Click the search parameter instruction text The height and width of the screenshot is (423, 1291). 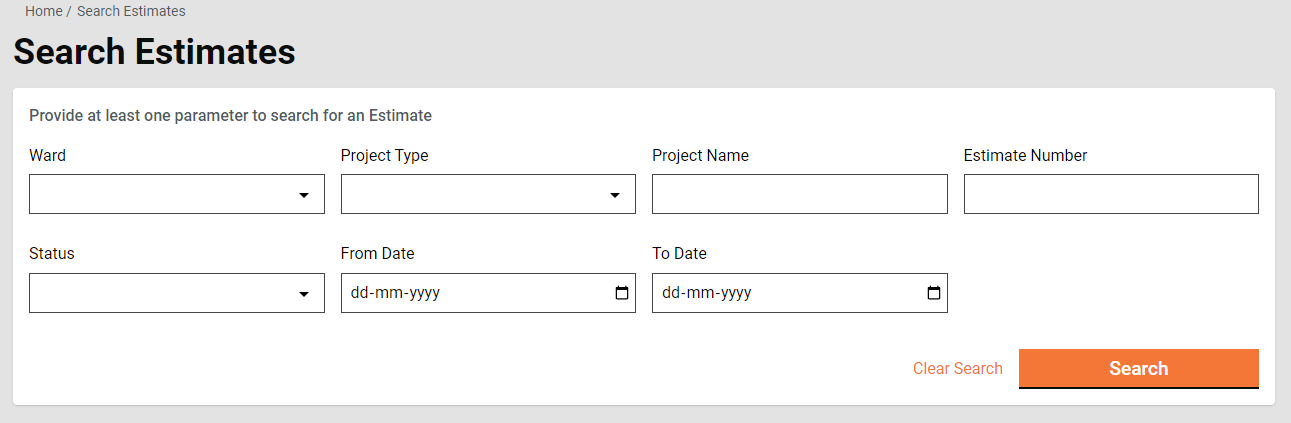coord(230,115)
